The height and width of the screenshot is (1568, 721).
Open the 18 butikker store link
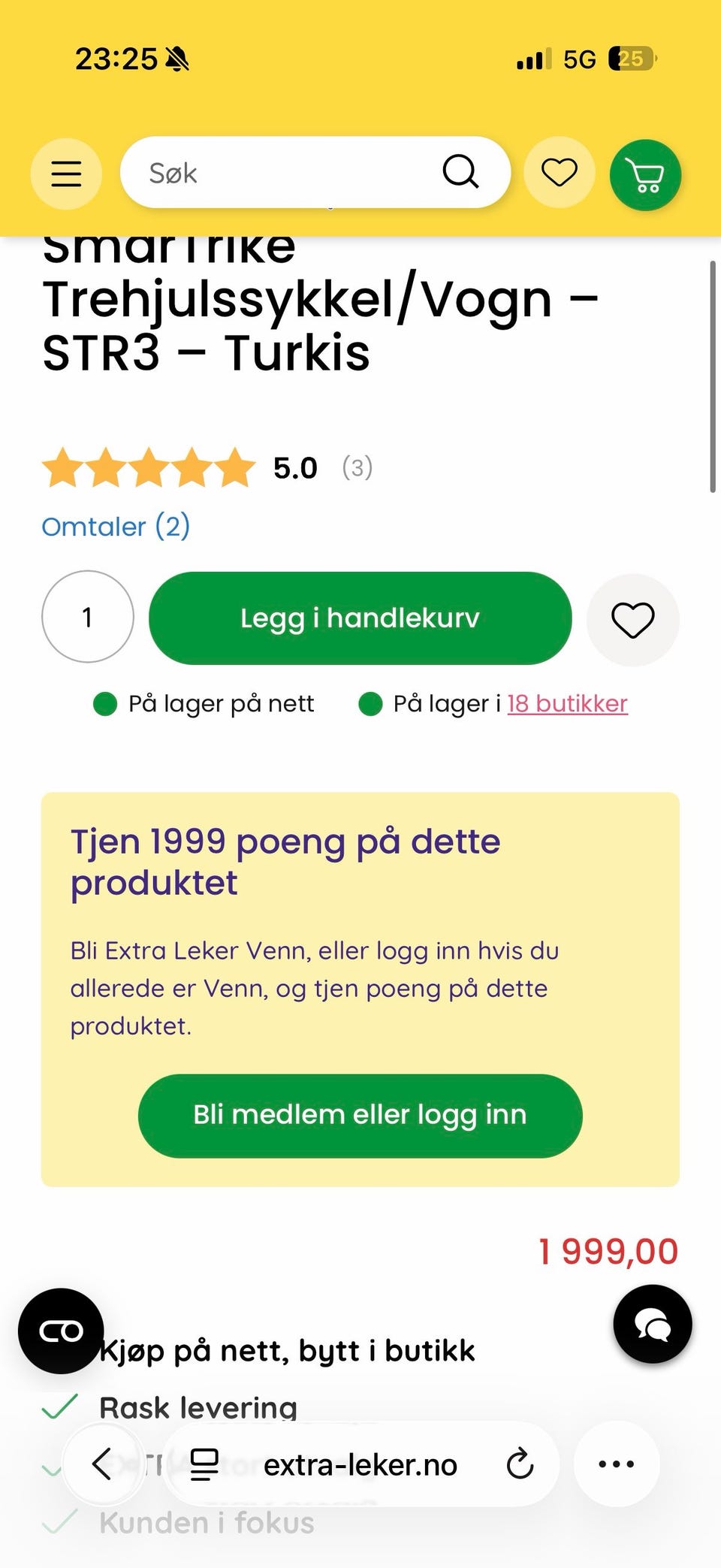(x=568, y=704)
